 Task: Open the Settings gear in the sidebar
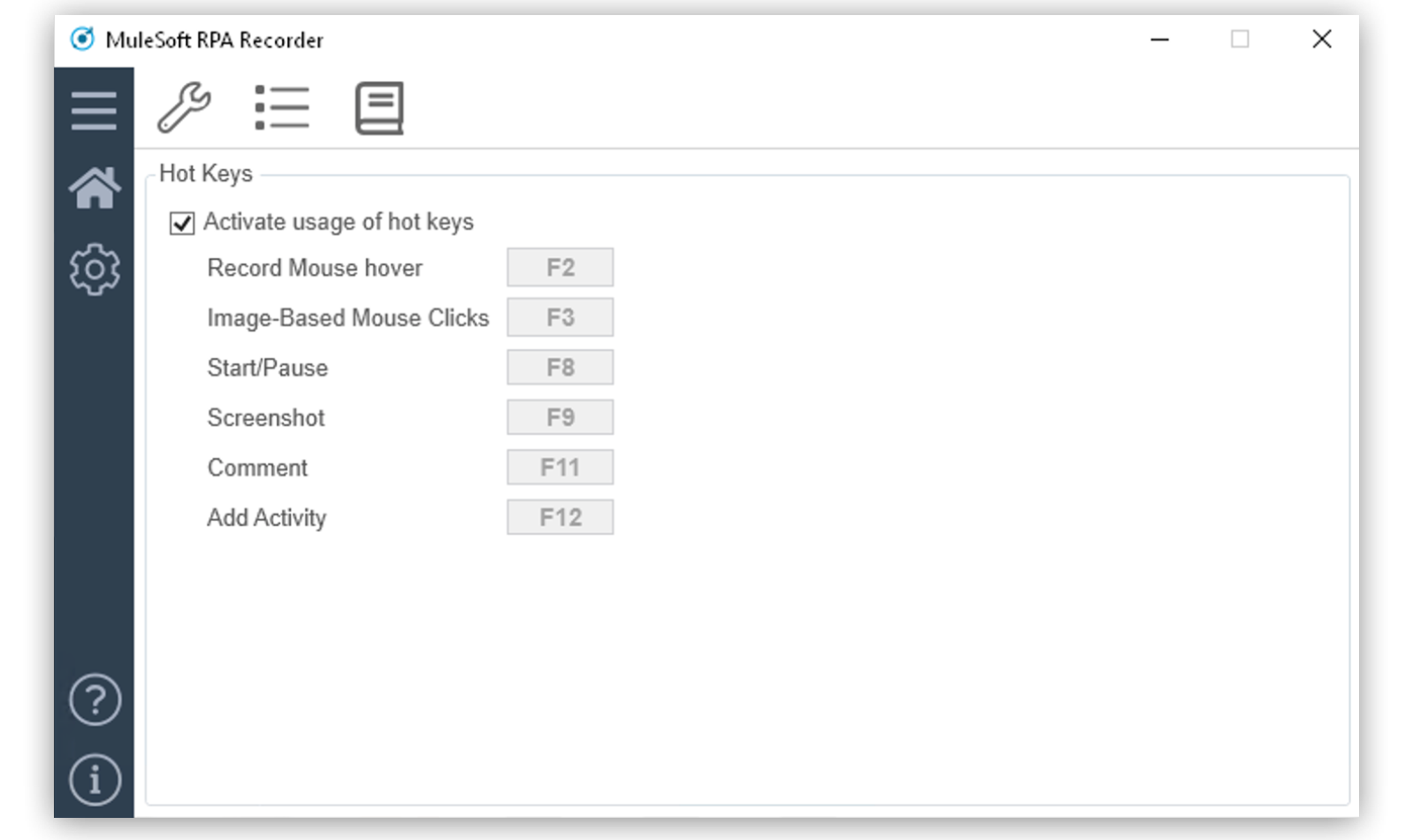coord(94,270)
